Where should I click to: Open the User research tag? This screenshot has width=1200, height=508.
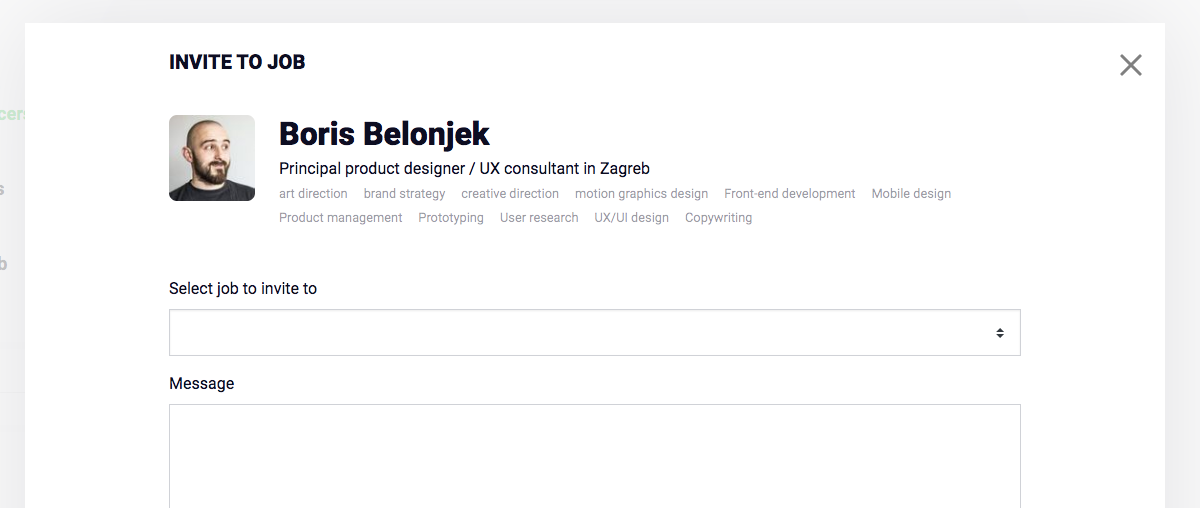[539, 218]
